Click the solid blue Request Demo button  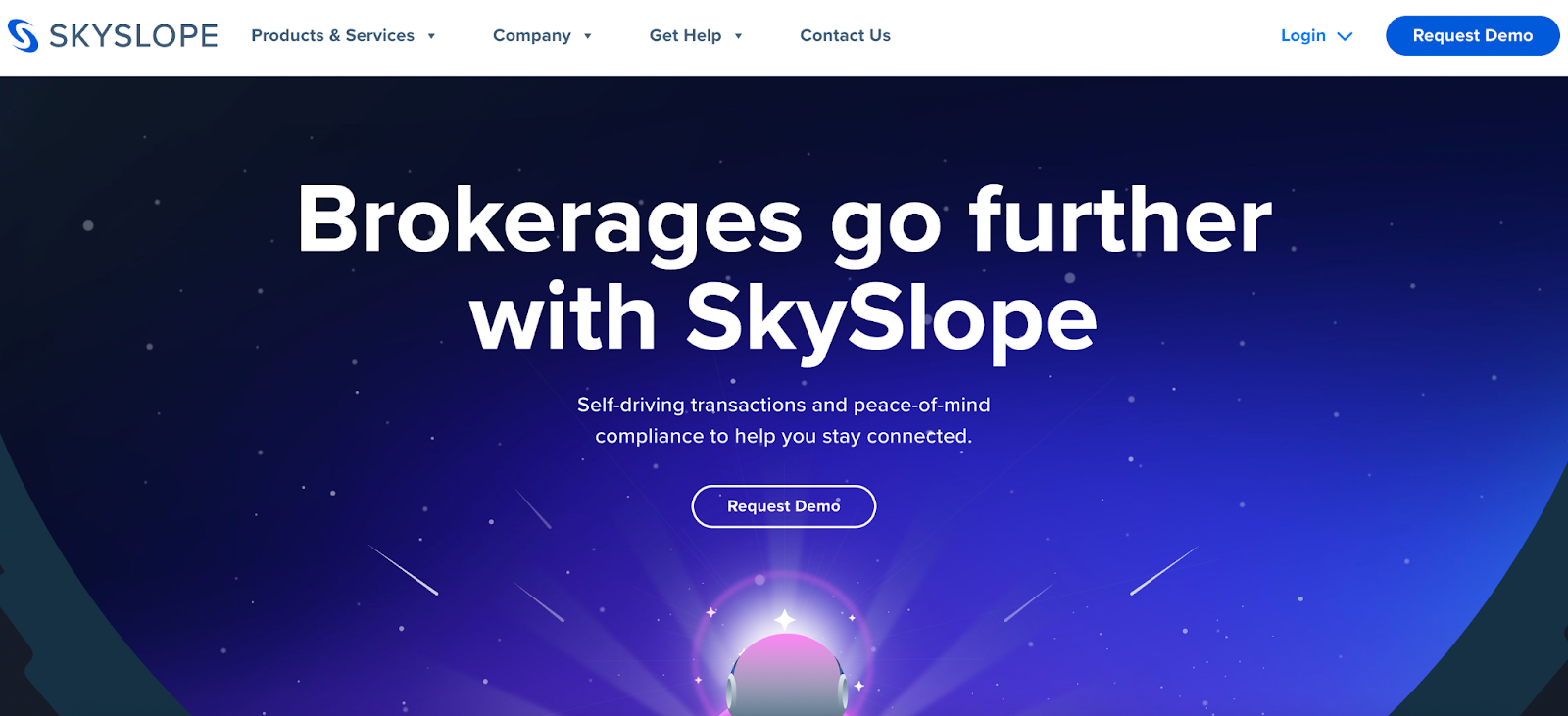[1472, 36]
